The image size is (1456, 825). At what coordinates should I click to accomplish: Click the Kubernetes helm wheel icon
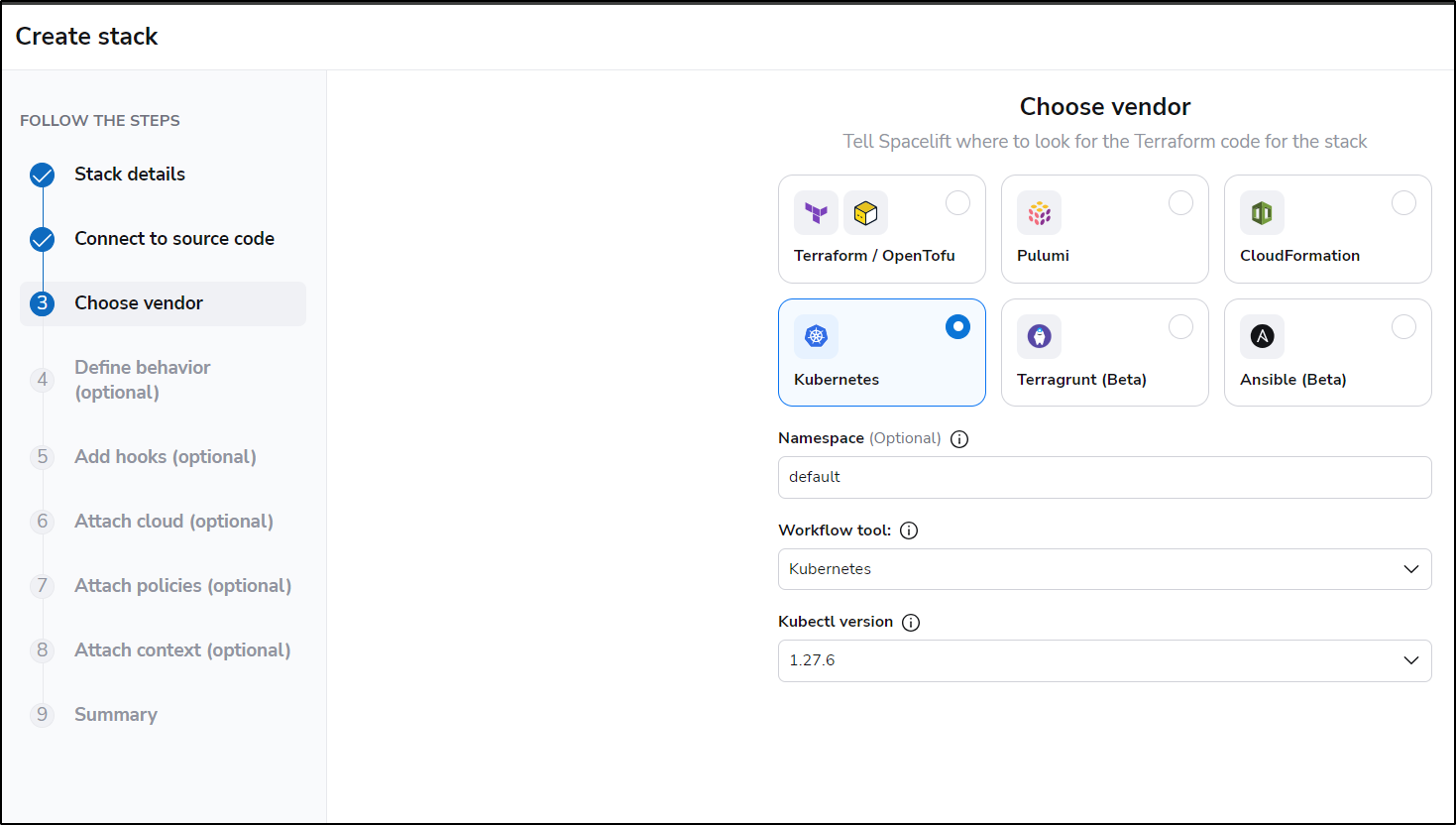click(x=816, y=336)
